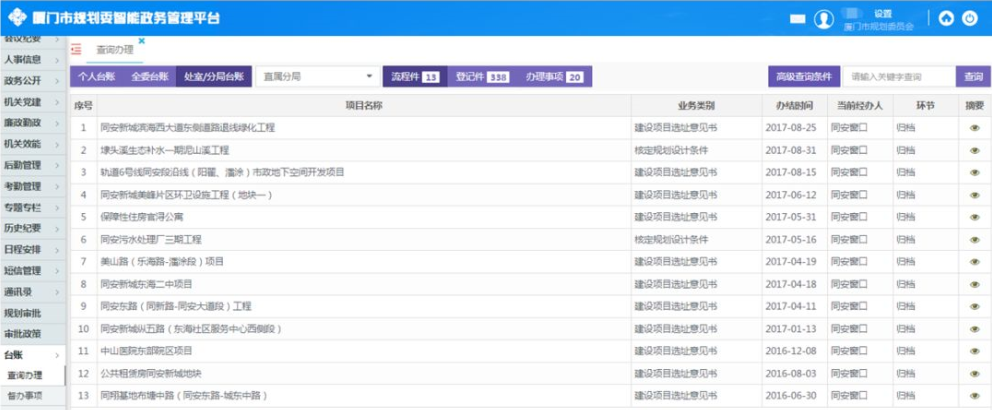Open the user profile avatar icon
This screenshot has width=992, height=410.
(824, 19)
